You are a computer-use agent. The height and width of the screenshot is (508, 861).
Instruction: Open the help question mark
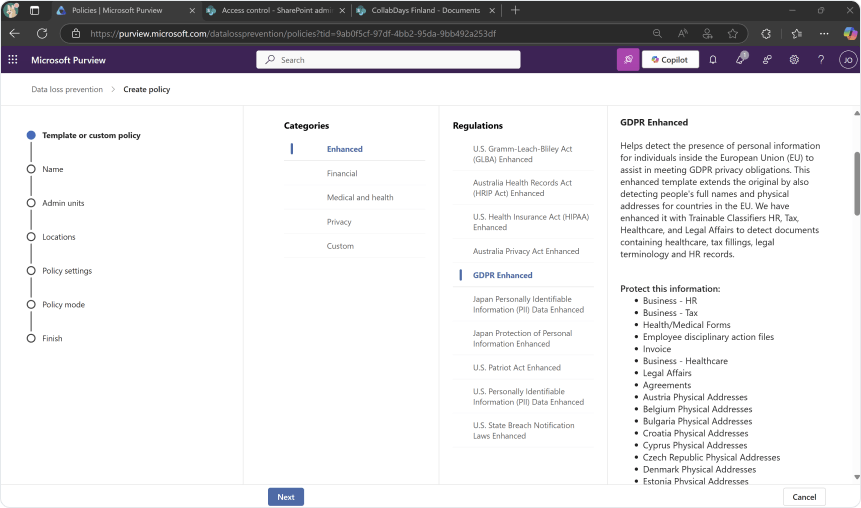[821, 59]
